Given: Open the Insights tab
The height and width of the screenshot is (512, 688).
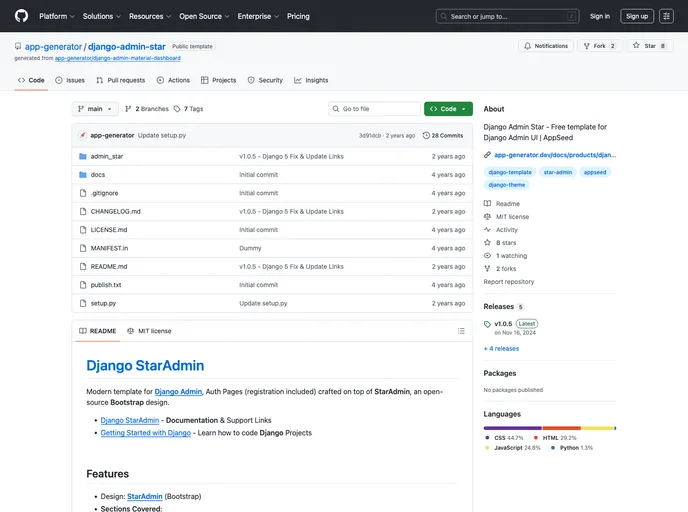Looking at the screenshot, I should tap(312, 80).
